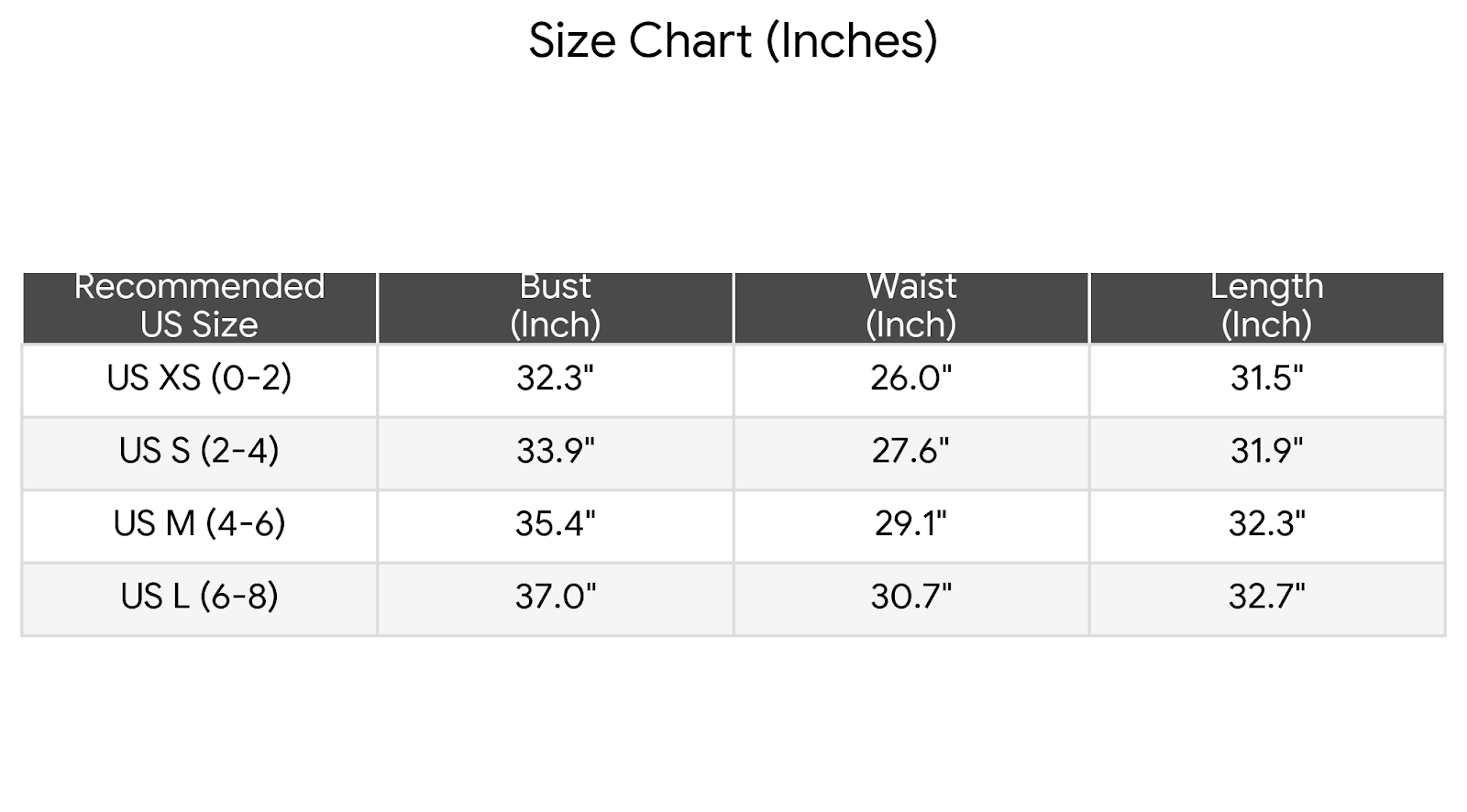Click the waist value 26.0"
Screen dimensions: 1467x812
click(x=910, y=378)
